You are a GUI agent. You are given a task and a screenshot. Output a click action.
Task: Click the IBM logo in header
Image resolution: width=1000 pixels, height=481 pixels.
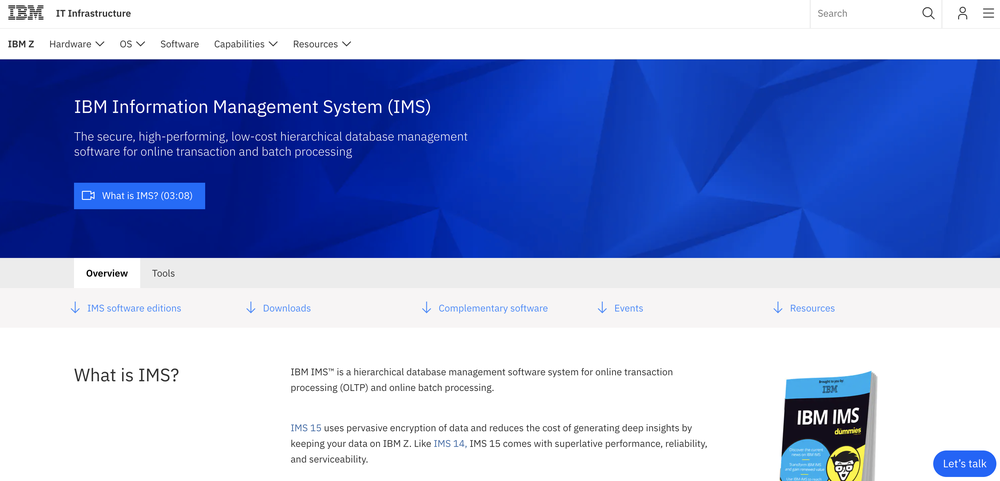[26, 13]
